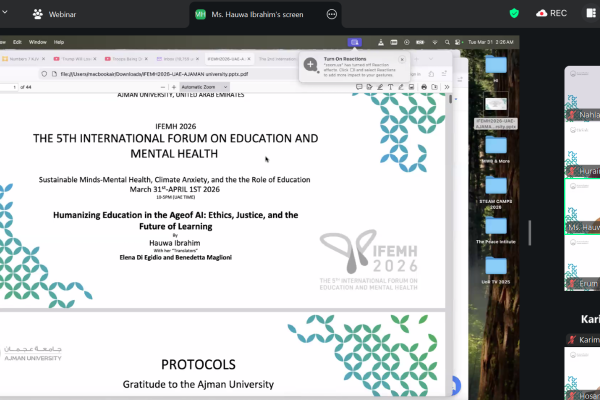Open the Edit menu in shared Mac menu bar

coord(17,42)
